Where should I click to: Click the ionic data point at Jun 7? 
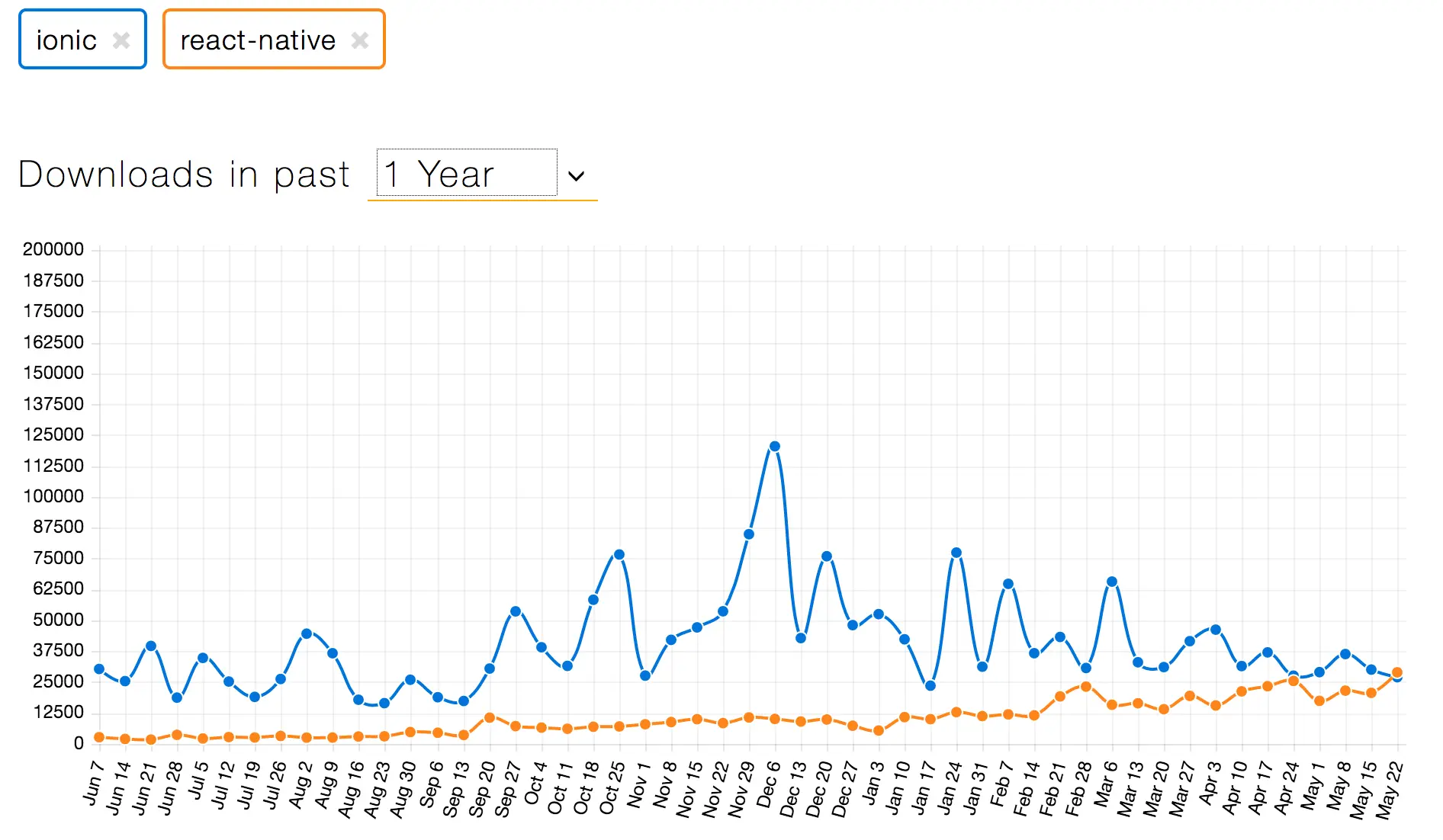[99, 669]
